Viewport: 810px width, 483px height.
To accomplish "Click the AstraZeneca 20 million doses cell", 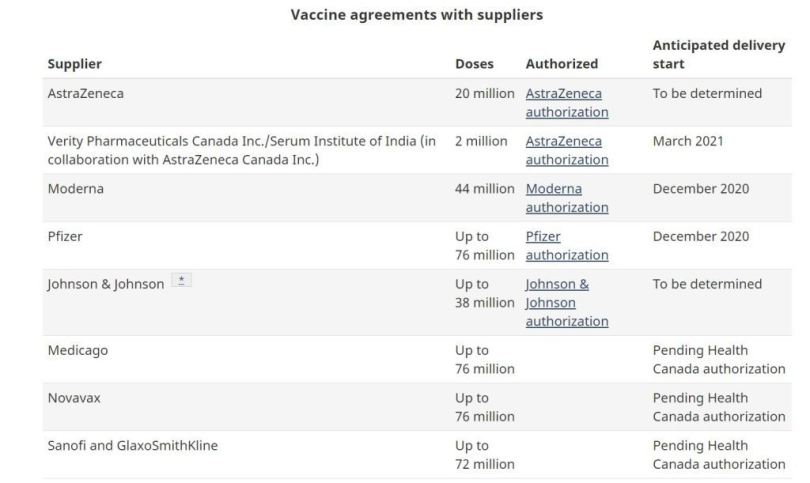I will click(x=484, y=94).
